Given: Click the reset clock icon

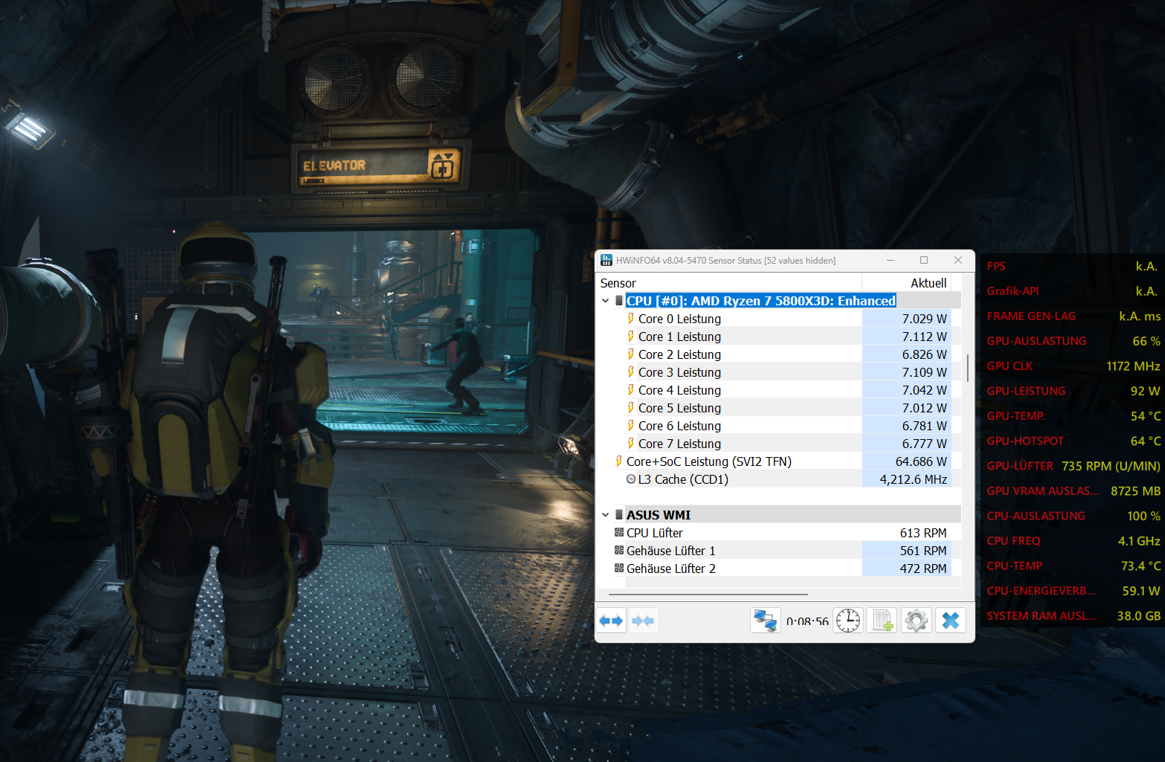Looking at the screenshot, I should [848, 620].
